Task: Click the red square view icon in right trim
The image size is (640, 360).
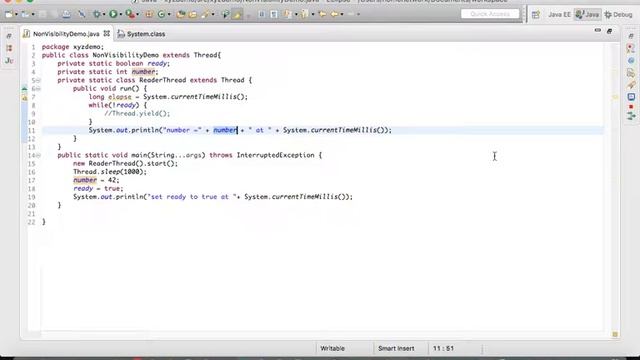Action: (631, 107)
